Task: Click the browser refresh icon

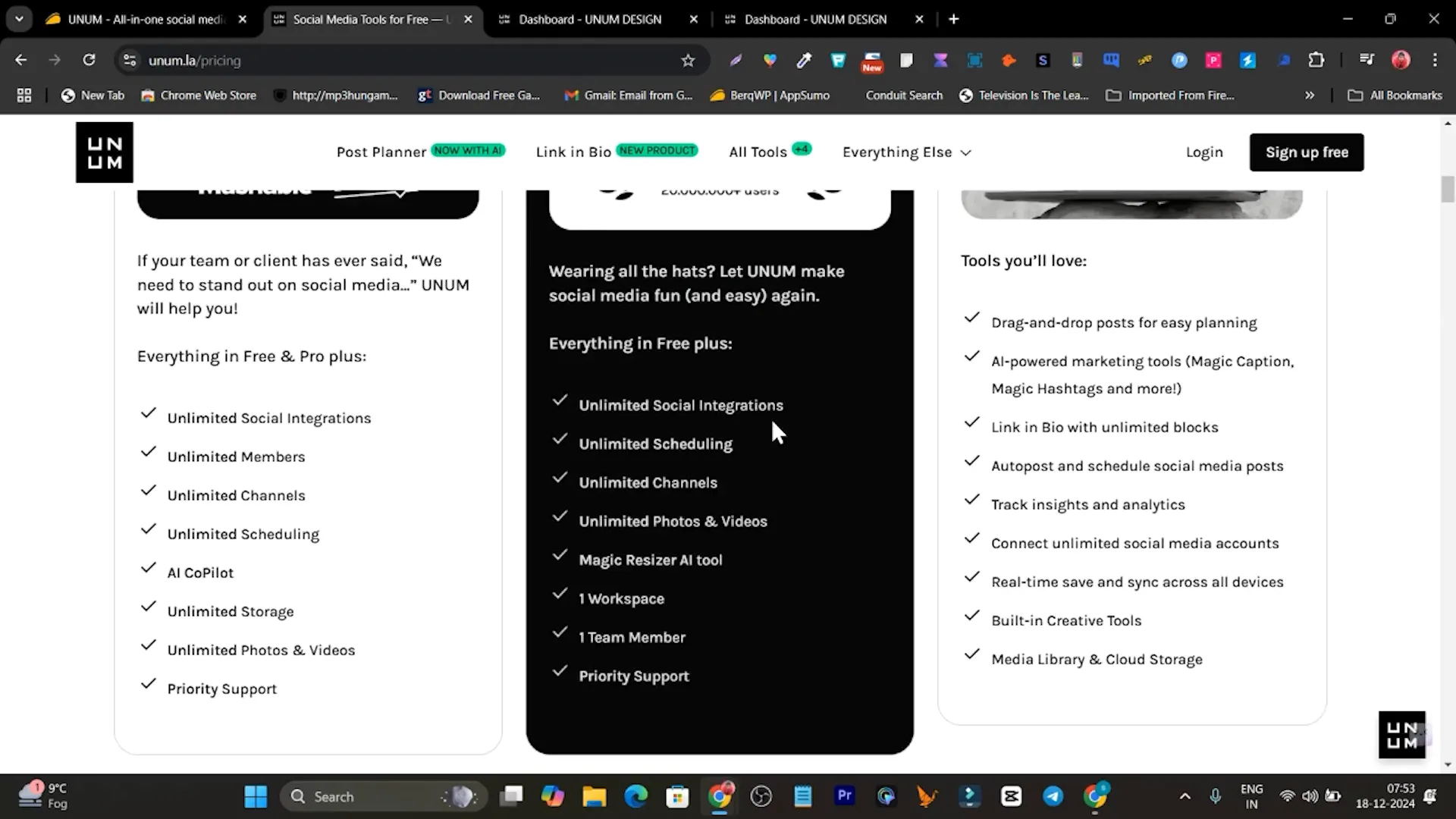Action: [x=89, y=60]
